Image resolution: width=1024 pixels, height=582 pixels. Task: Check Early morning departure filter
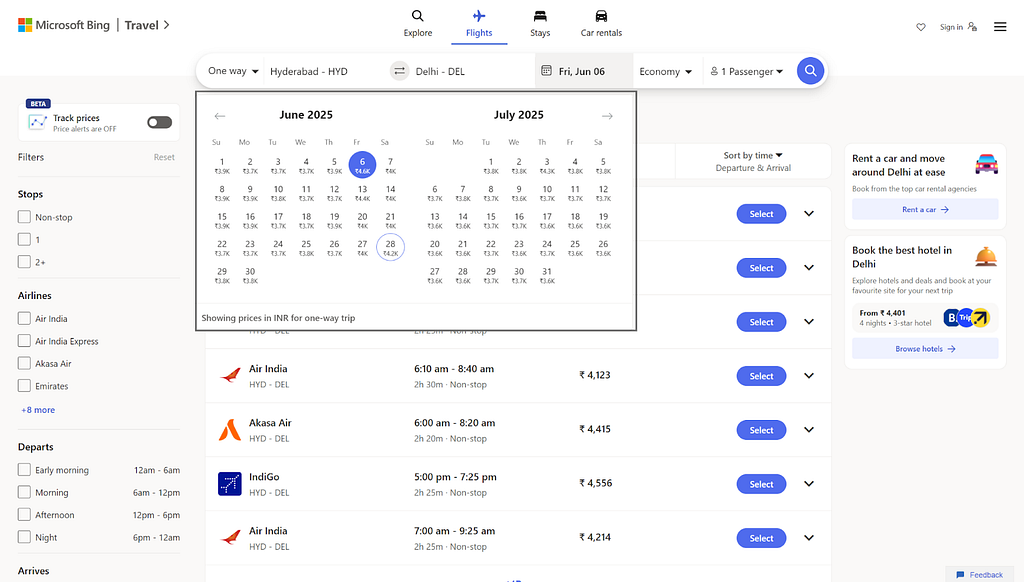click(24, 470)
